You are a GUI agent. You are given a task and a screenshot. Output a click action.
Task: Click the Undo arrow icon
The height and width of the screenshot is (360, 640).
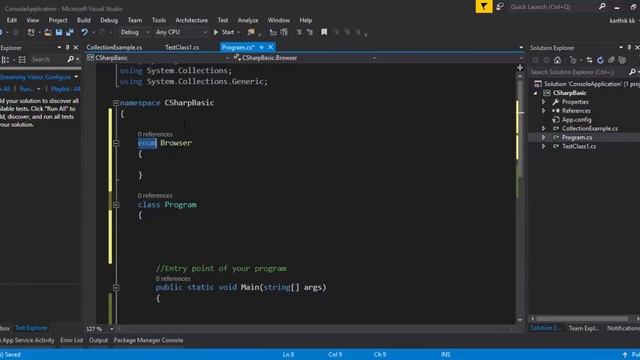coord(84,32)
